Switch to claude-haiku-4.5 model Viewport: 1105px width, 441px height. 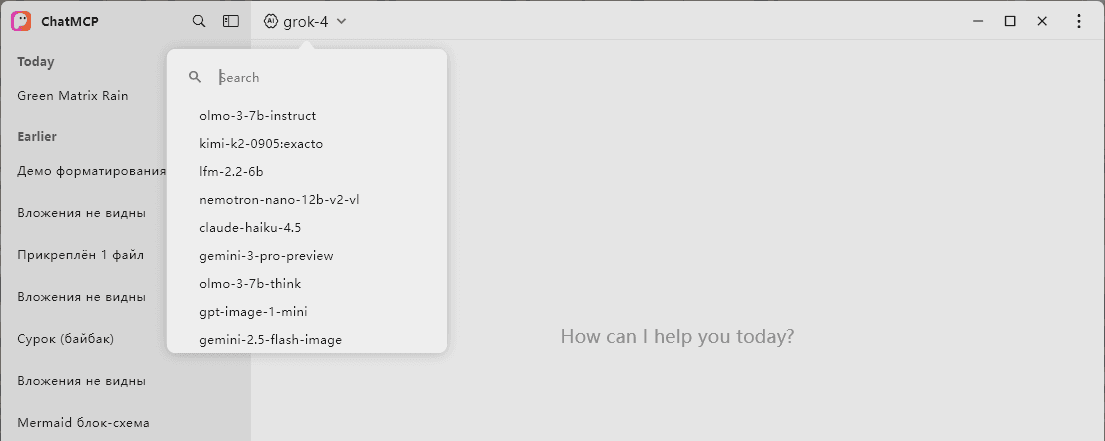coord(250,228)
